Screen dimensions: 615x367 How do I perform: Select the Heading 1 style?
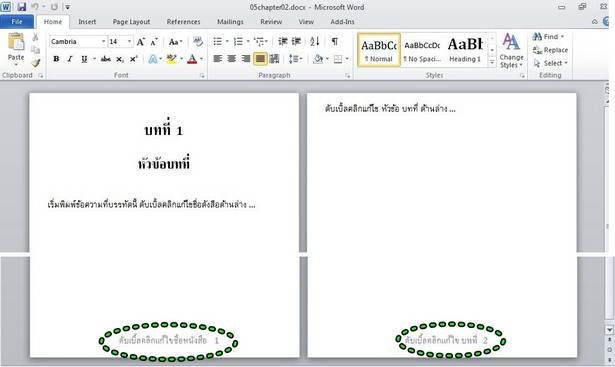pyautogui.click(x=465, y=50)
